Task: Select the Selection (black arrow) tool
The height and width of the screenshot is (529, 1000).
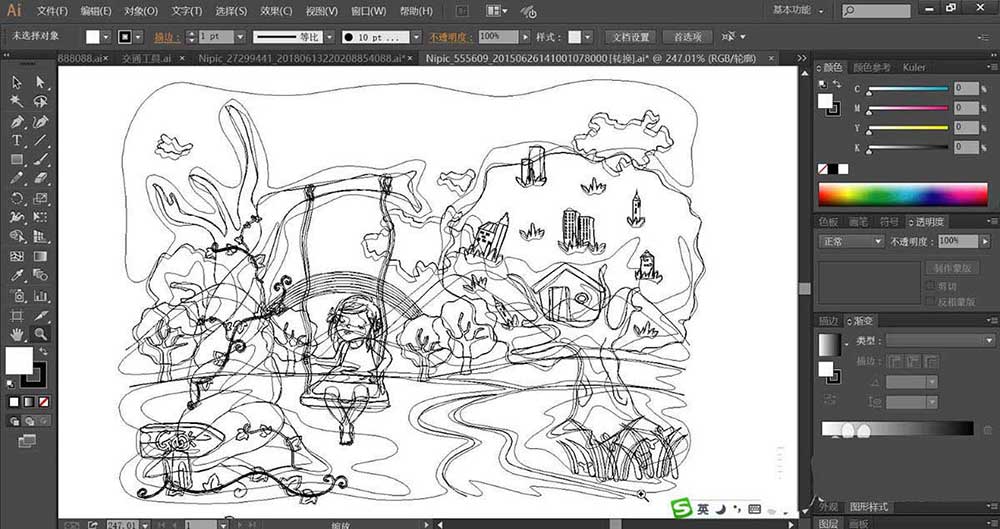Action: coord(17,82)
